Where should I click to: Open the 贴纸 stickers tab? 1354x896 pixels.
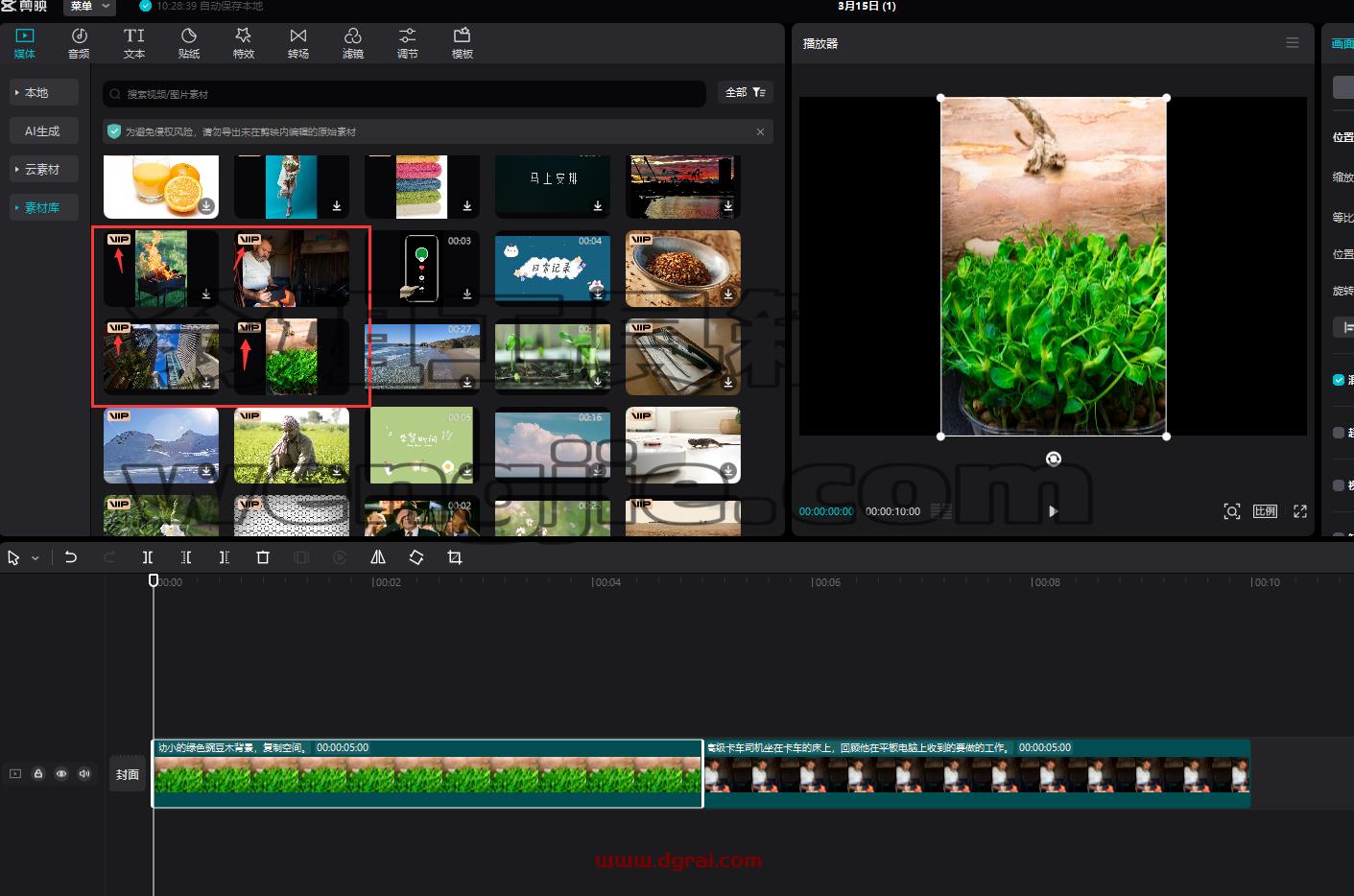(x=189, y=43)
